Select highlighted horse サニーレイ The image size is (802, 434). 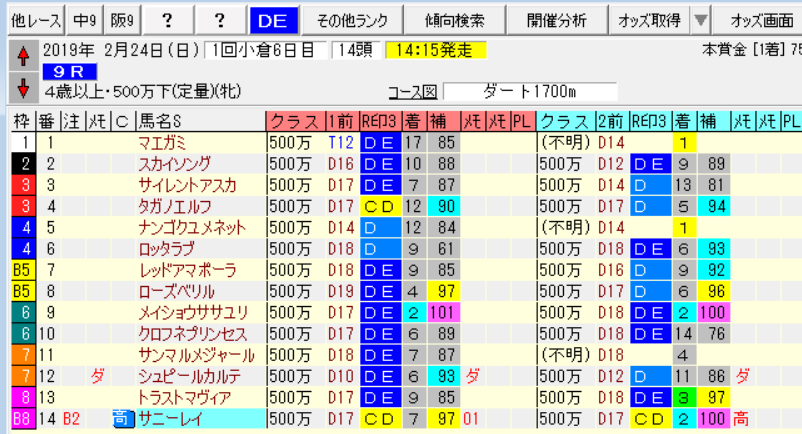pyautogui.click(x=200, y=419)
